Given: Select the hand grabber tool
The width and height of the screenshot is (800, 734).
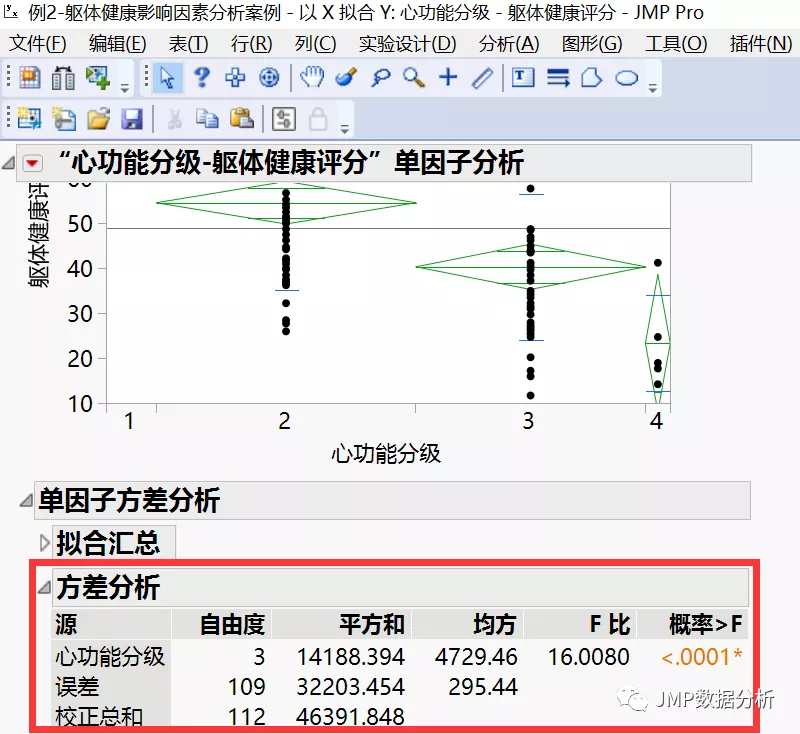Looking at the screenshot, I should (312, 78).
